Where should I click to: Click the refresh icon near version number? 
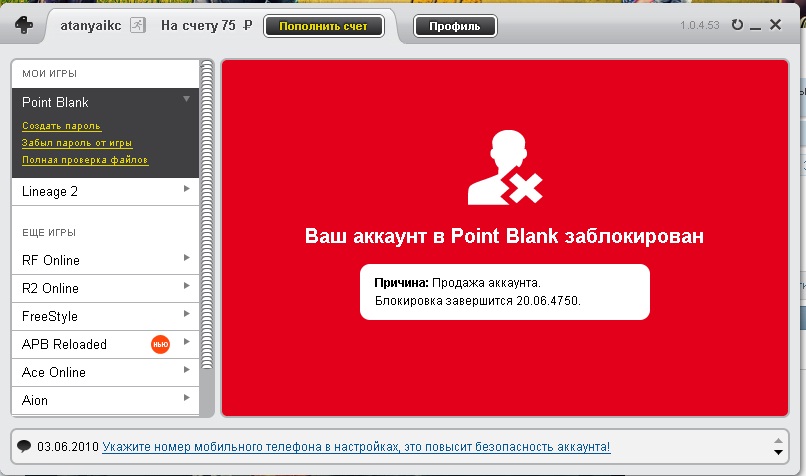pos(737,25)
